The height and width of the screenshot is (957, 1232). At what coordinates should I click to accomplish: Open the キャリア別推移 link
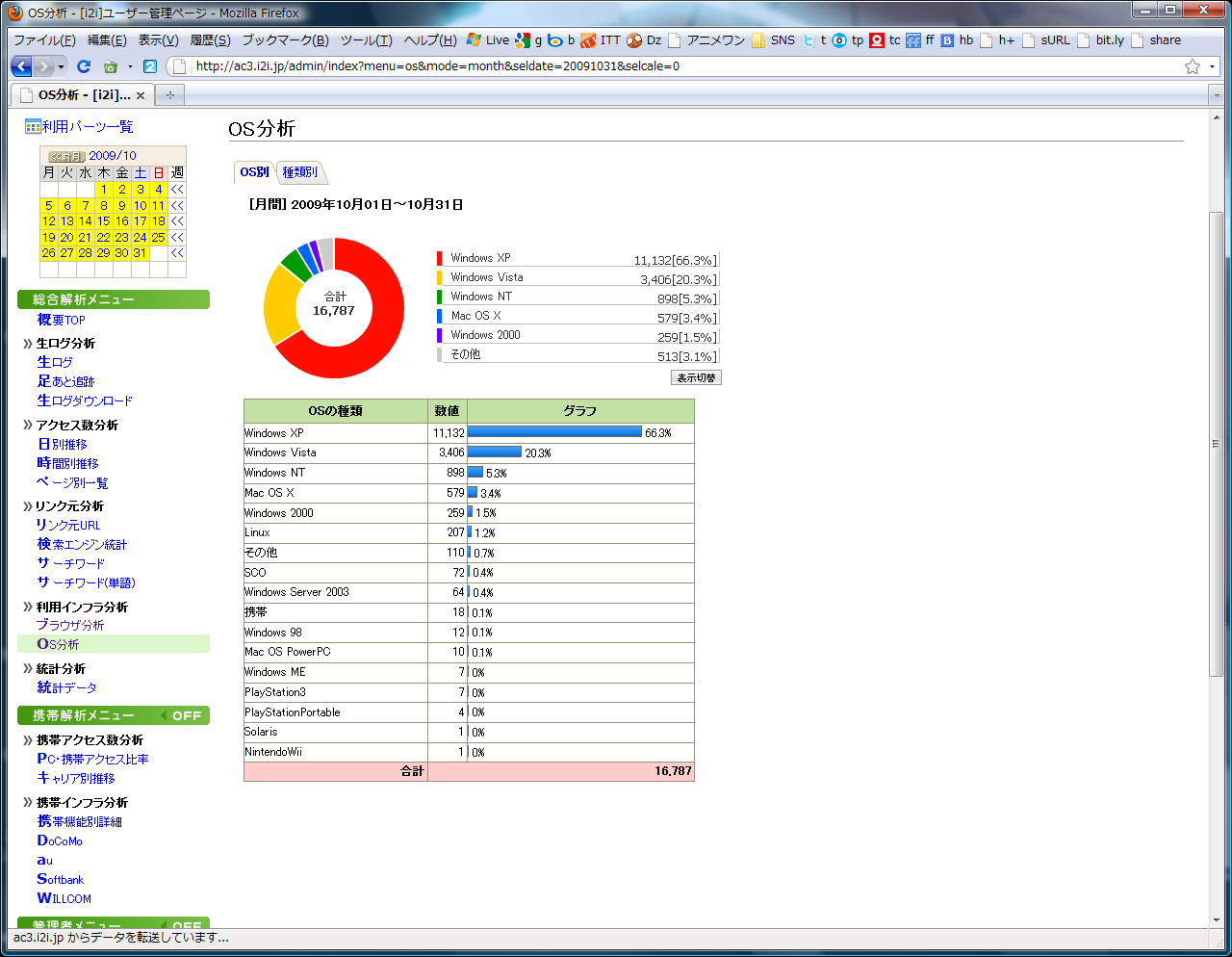76,778
